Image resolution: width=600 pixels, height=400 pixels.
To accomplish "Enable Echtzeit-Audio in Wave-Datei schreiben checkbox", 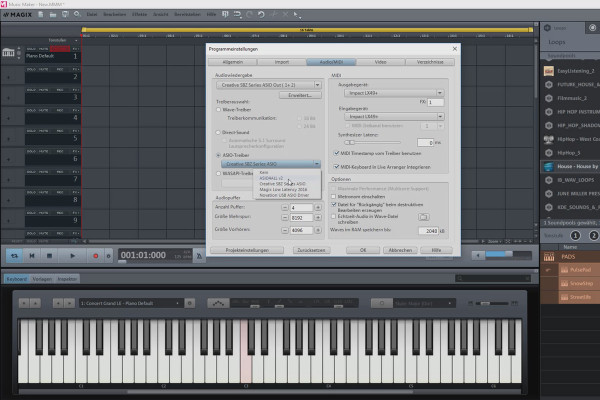I will [x=334, y=216].
